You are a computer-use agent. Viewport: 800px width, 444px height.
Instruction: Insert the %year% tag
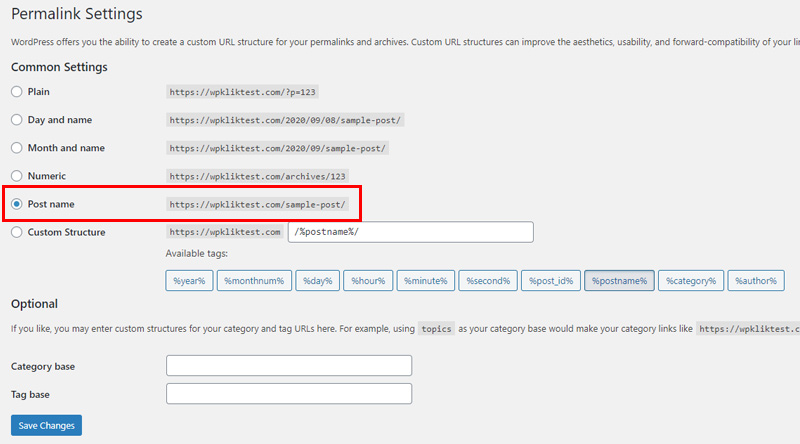[x=189, y=281]
